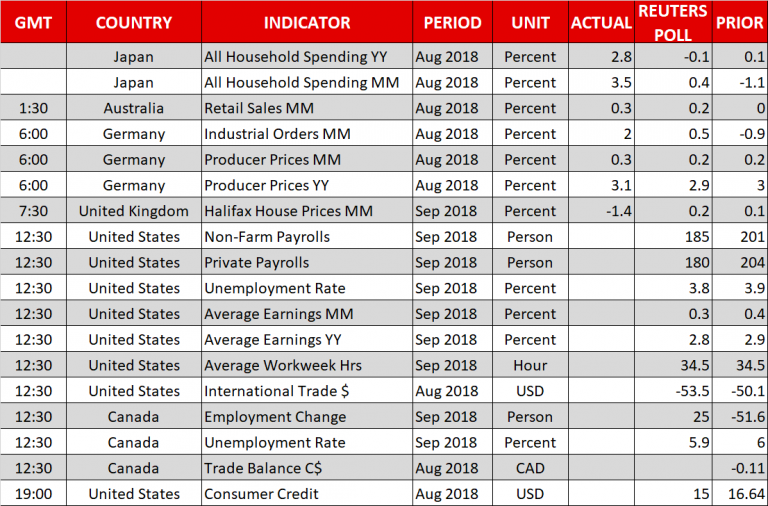The image size is (768, 506).
Task: Click the REUTERS POLL column header
Action: coord(673,22)
